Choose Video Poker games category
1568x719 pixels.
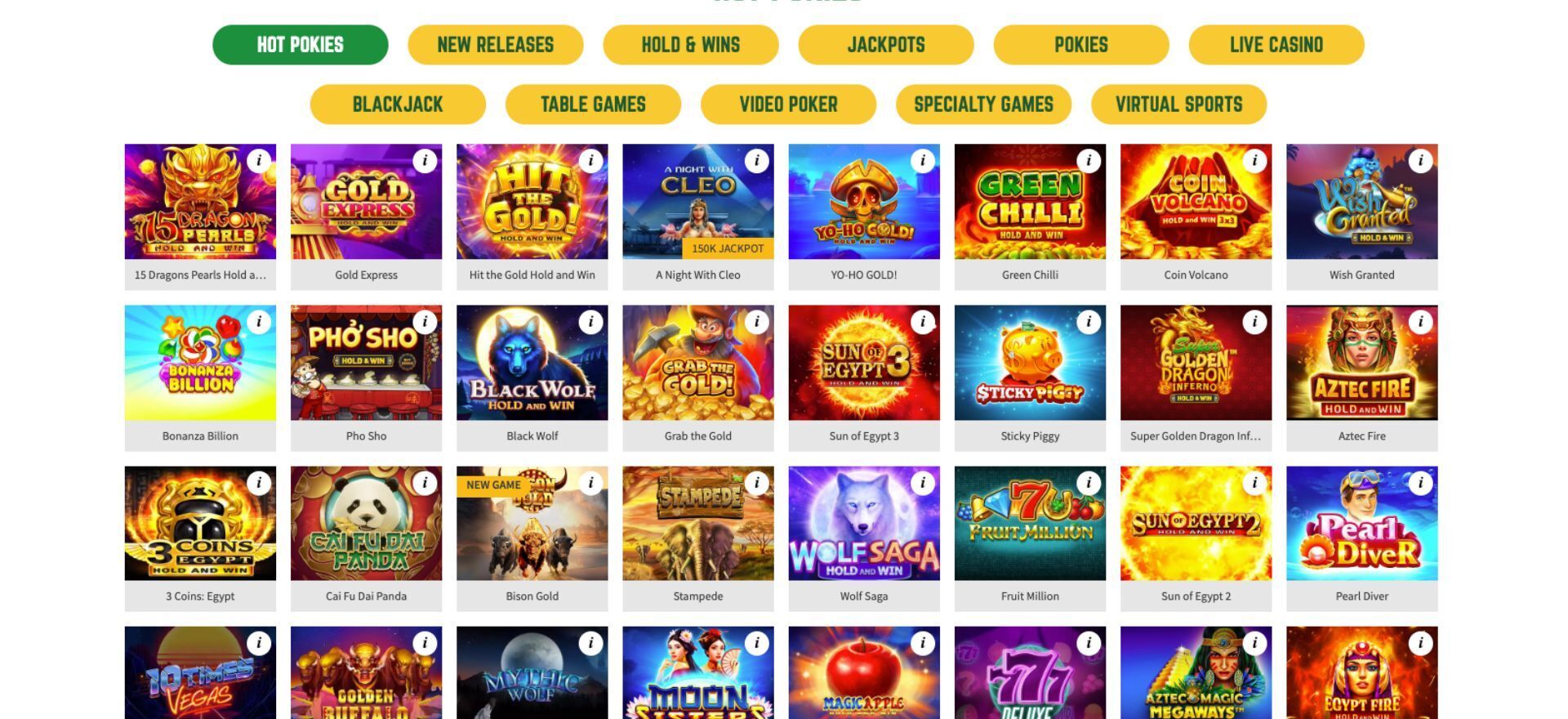click(788, 105)
